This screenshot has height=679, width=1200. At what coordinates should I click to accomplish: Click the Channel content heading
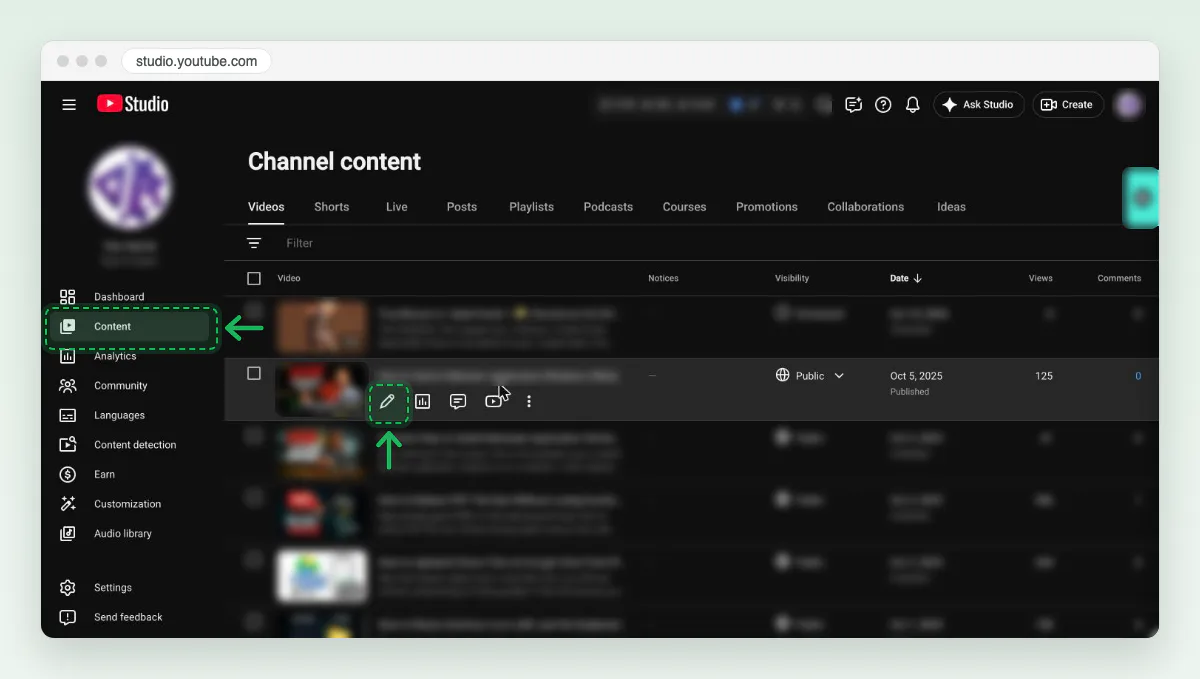[x=334, y=162]
